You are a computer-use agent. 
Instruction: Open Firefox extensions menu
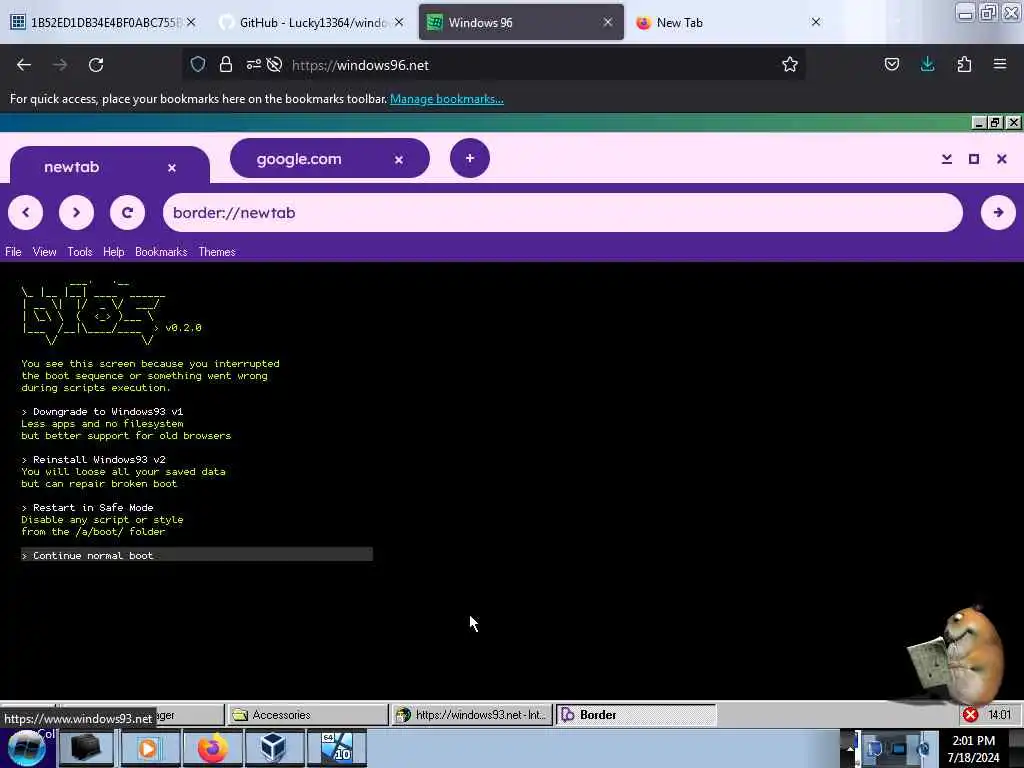click(964, 64)
